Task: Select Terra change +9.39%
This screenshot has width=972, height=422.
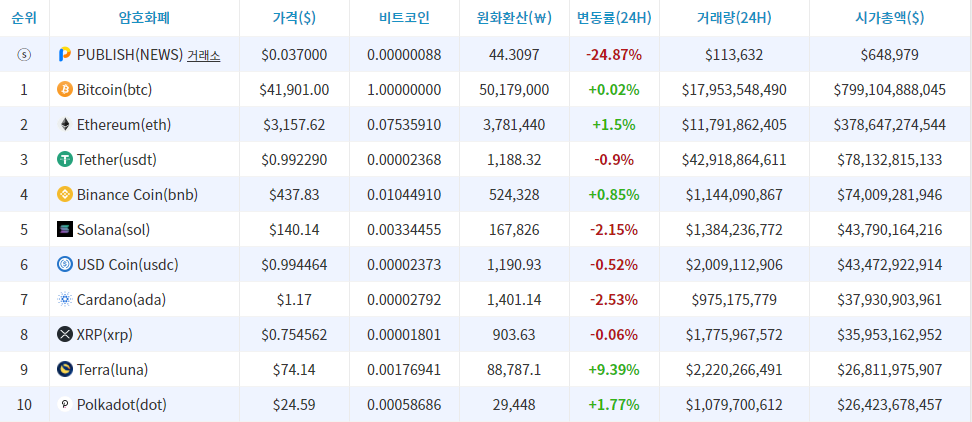Action: pyautogui.click(x=614, y=370)
